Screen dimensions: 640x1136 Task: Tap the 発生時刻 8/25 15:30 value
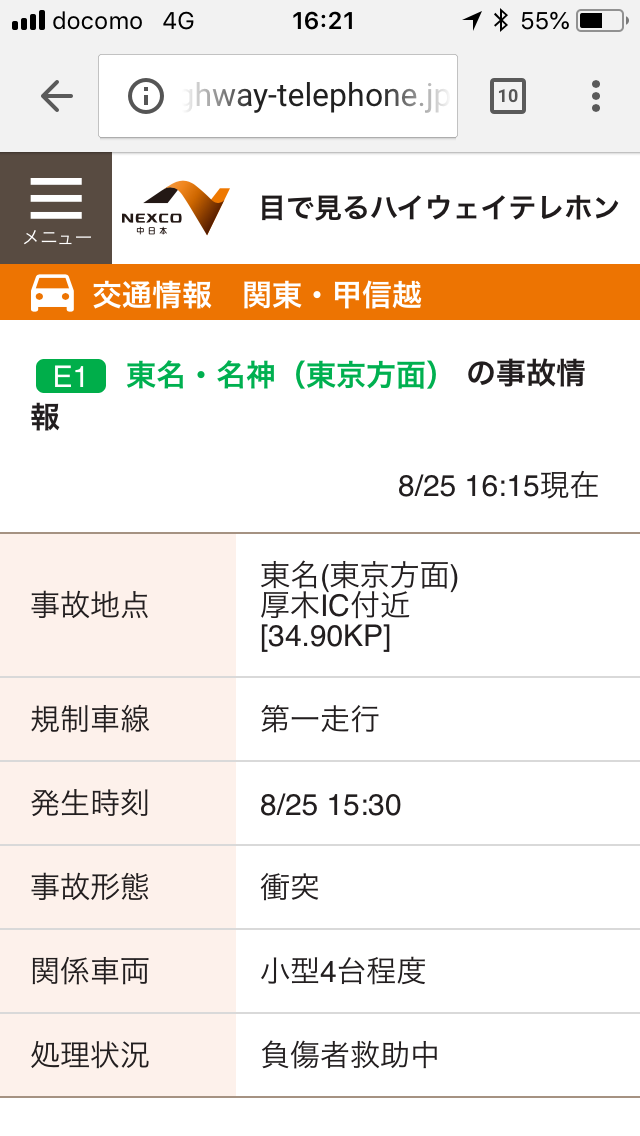click(330, 804)
